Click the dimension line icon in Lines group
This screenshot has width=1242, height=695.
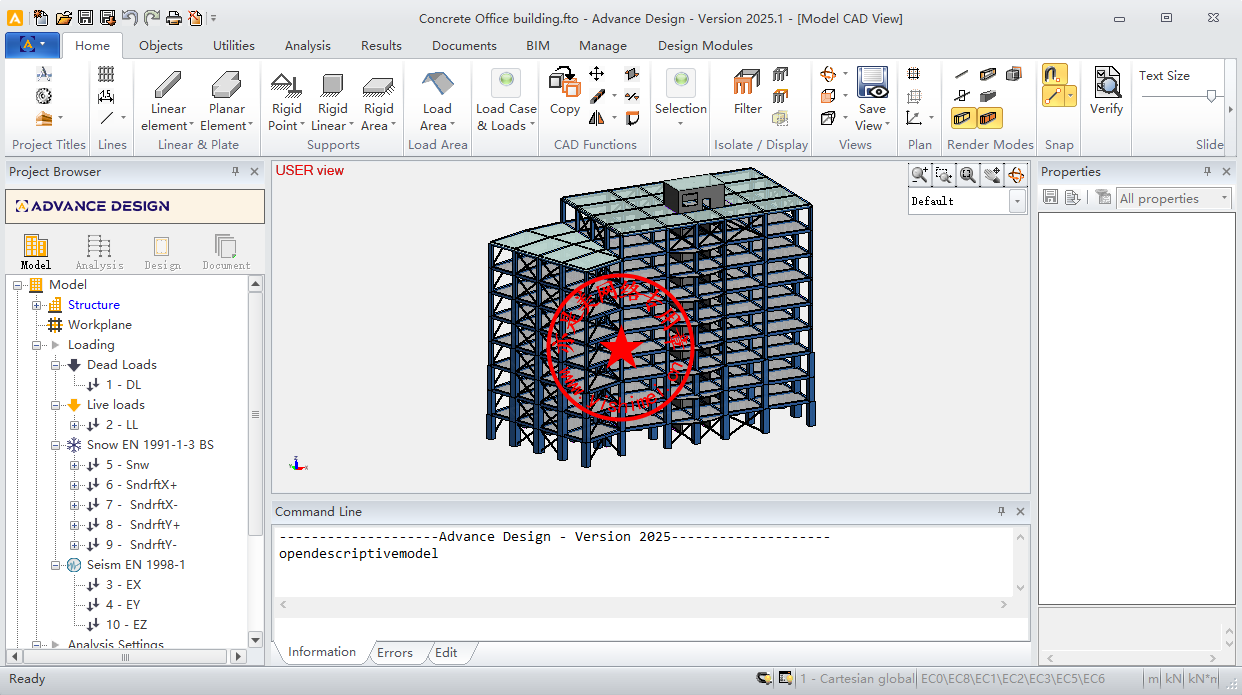click(x=106, y=96)
